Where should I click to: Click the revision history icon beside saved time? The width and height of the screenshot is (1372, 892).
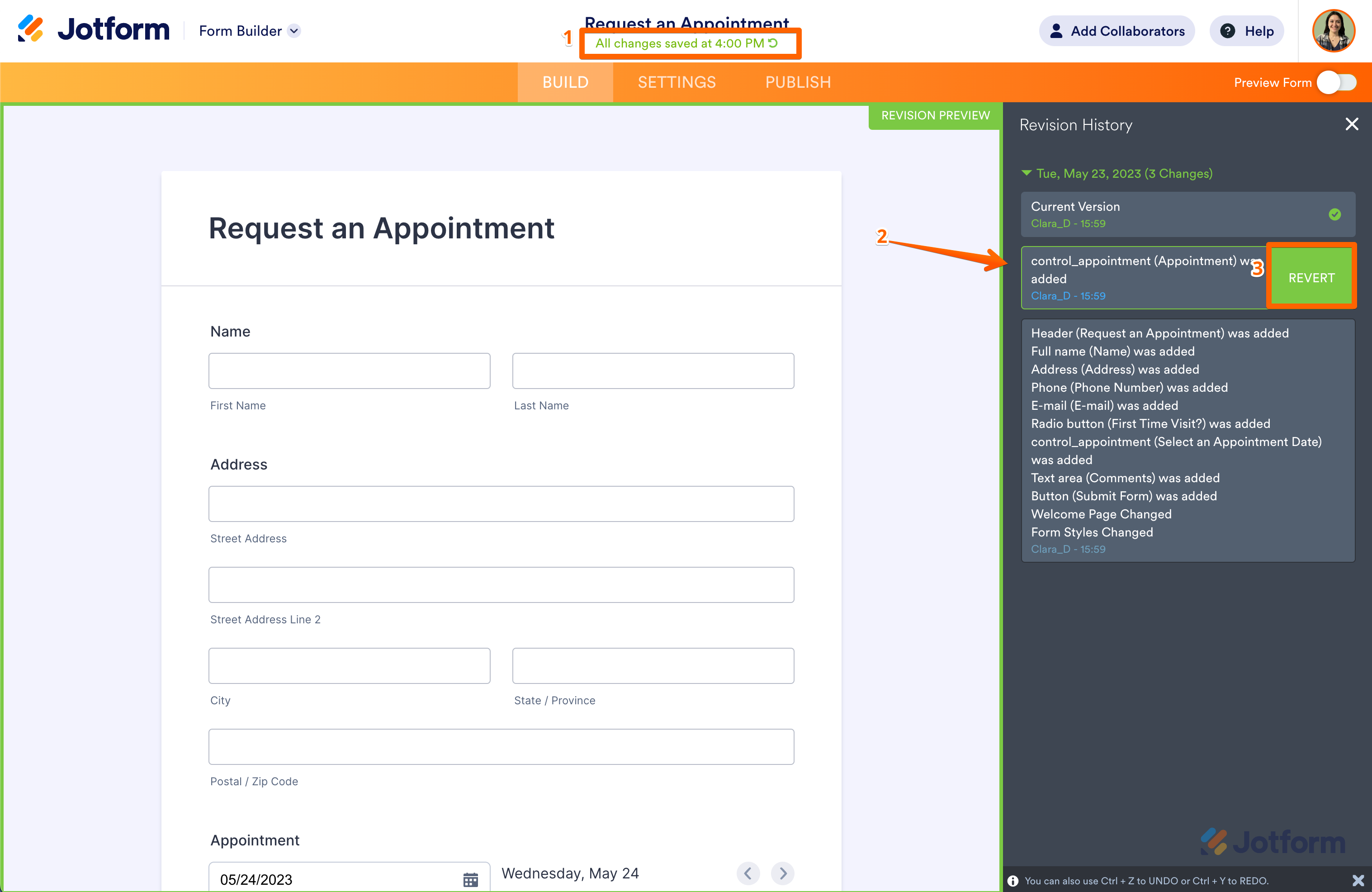click(773, 43)
